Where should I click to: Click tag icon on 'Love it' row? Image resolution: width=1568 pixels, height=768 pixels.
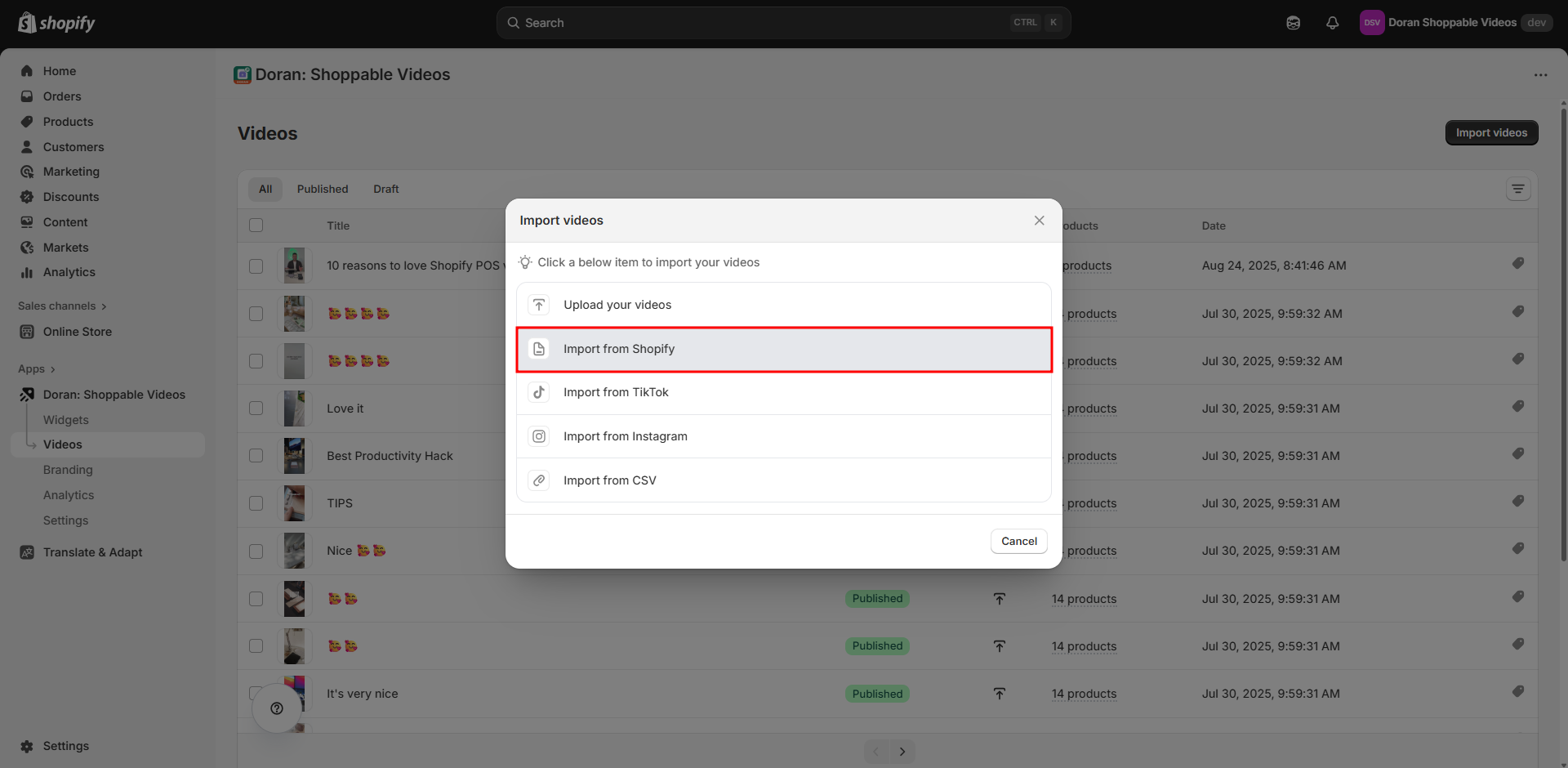tap(1517, 406)
